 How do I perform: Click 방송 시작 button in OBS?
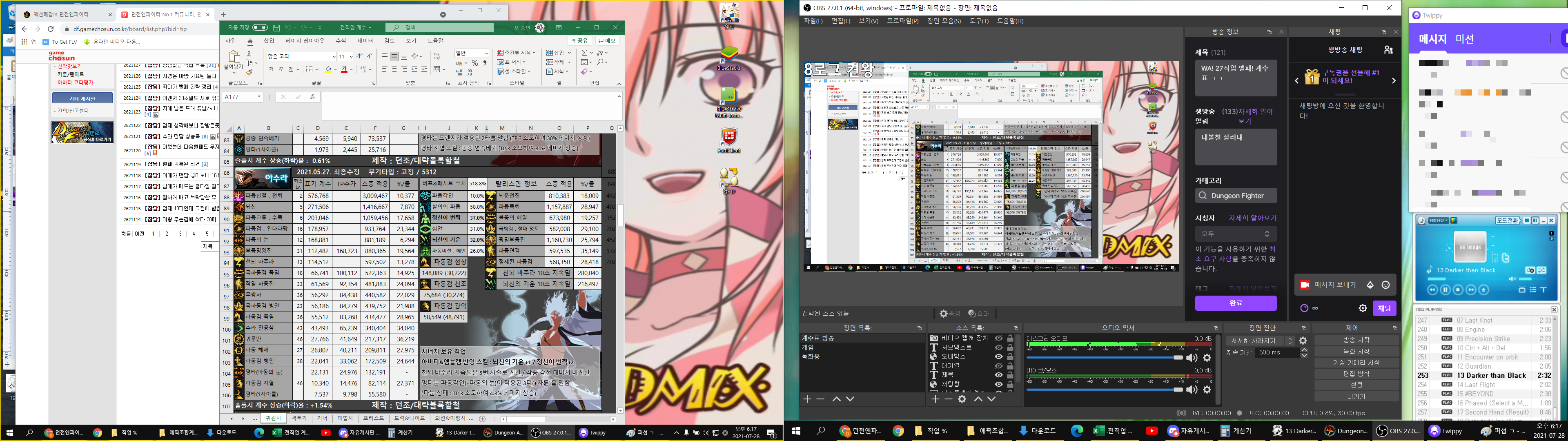(1356, 340)
